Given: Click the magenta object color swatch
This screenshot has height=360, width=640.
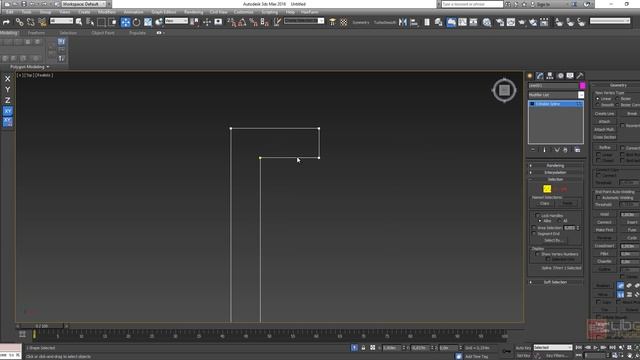Looking at the screenshot, I should pyautogui.click(x=582, y=86).
